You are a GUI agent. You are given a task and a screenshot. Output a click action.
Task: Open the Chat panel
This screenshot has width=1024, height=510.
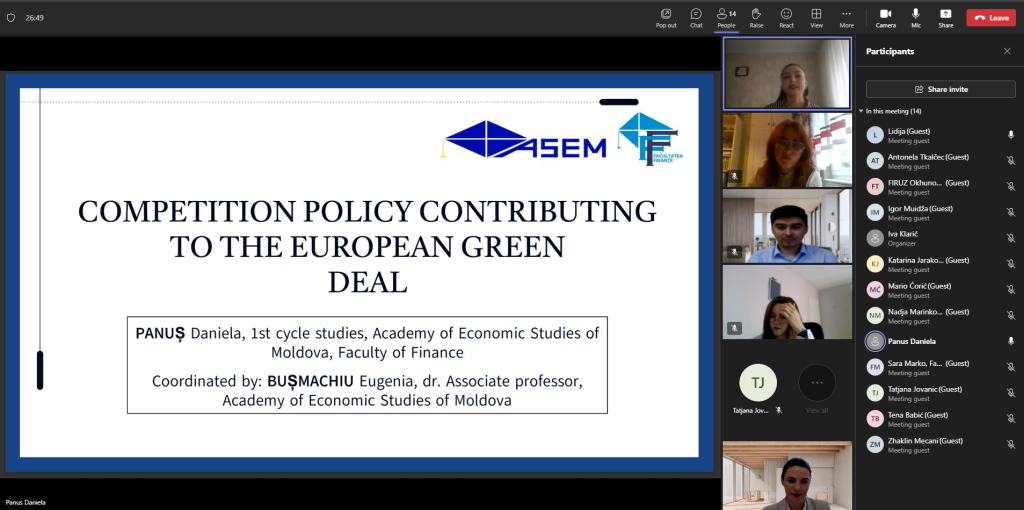(696, 17)
